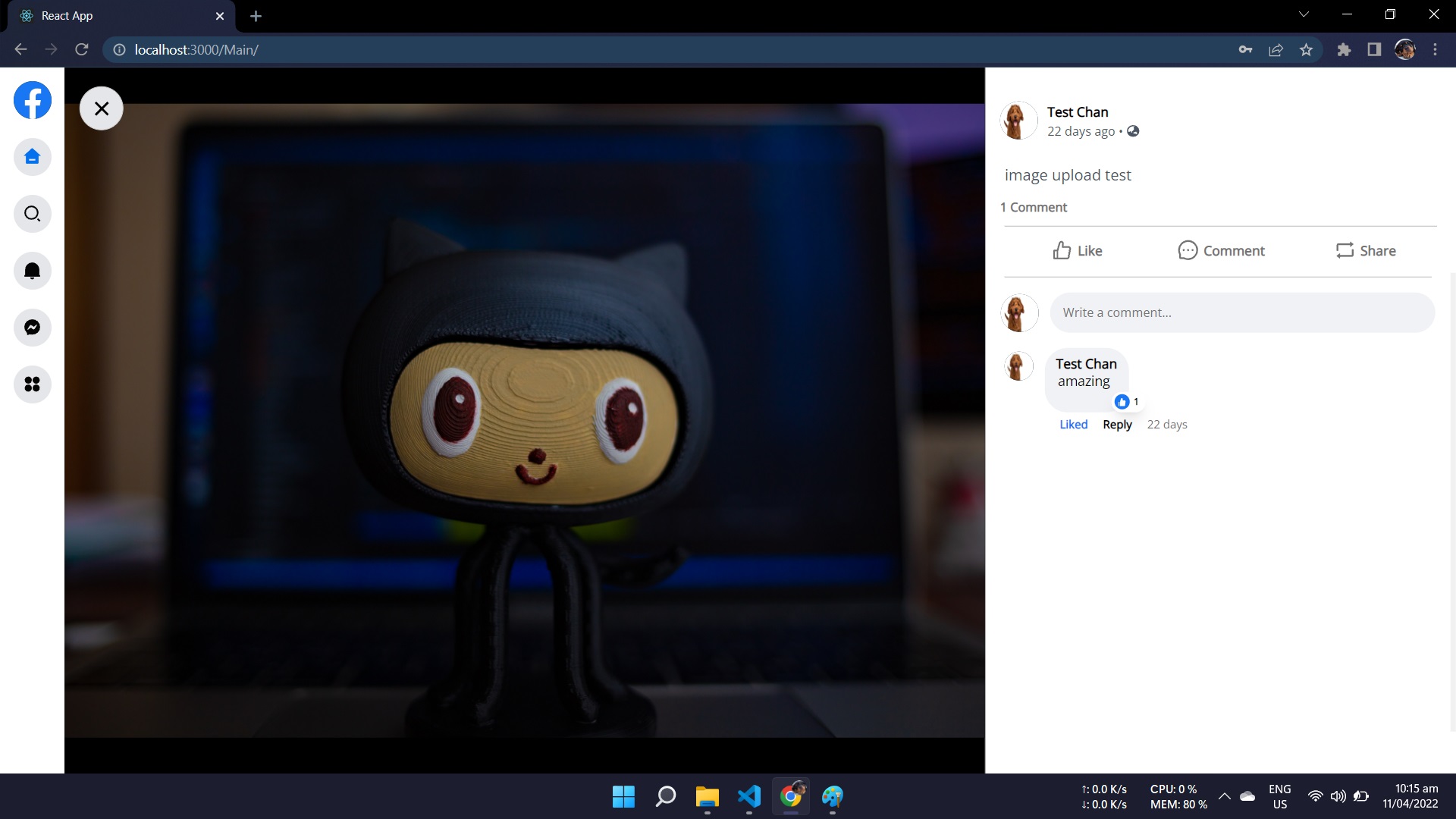Click the Comment button on post
The height and width of the screenshot is (819, 1456).
[x=1221, y=251]
